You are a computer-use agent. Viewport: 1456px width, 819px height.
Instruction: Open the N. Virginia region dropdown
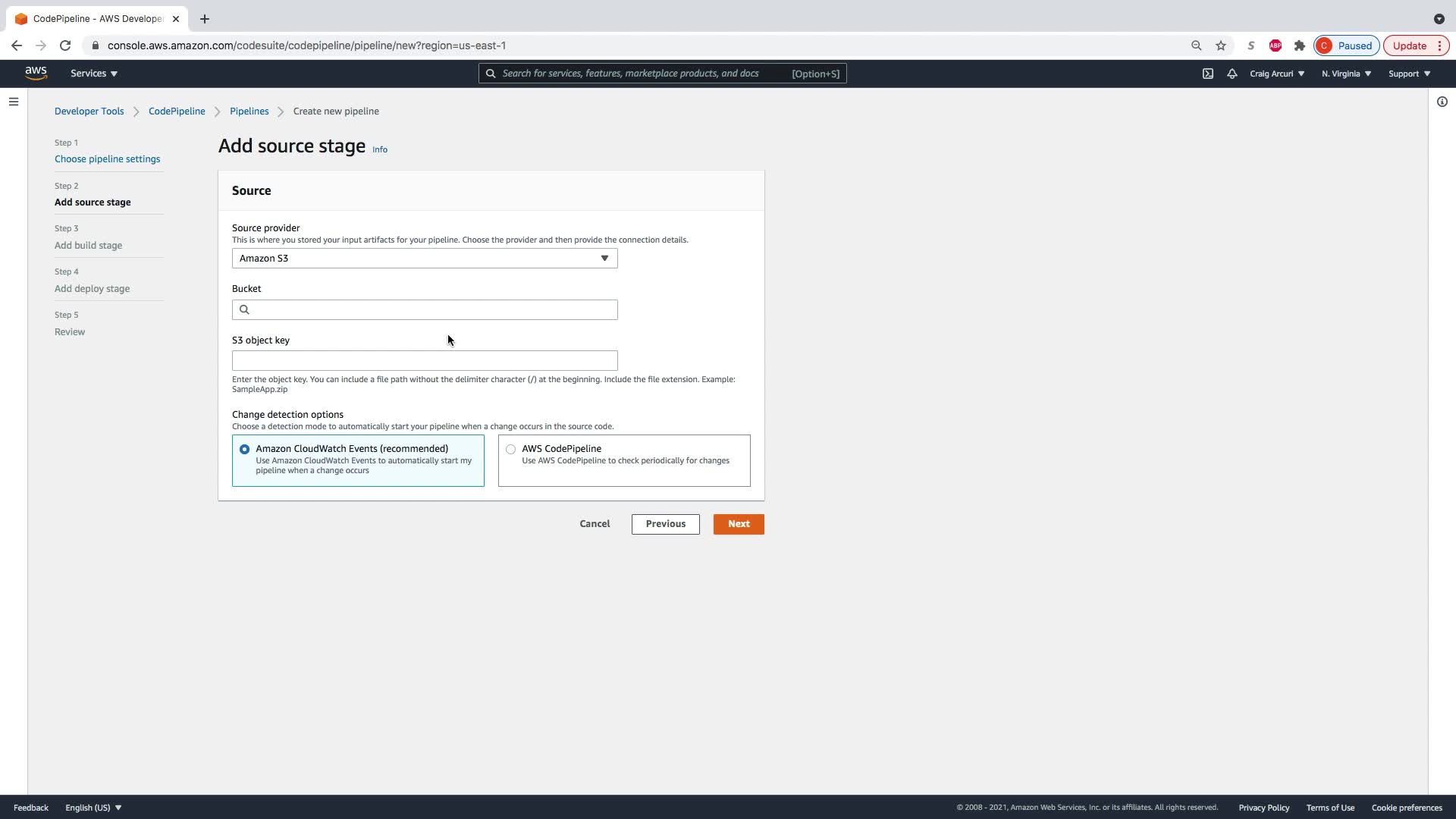pyautogui.click(x=1346, y=74)
